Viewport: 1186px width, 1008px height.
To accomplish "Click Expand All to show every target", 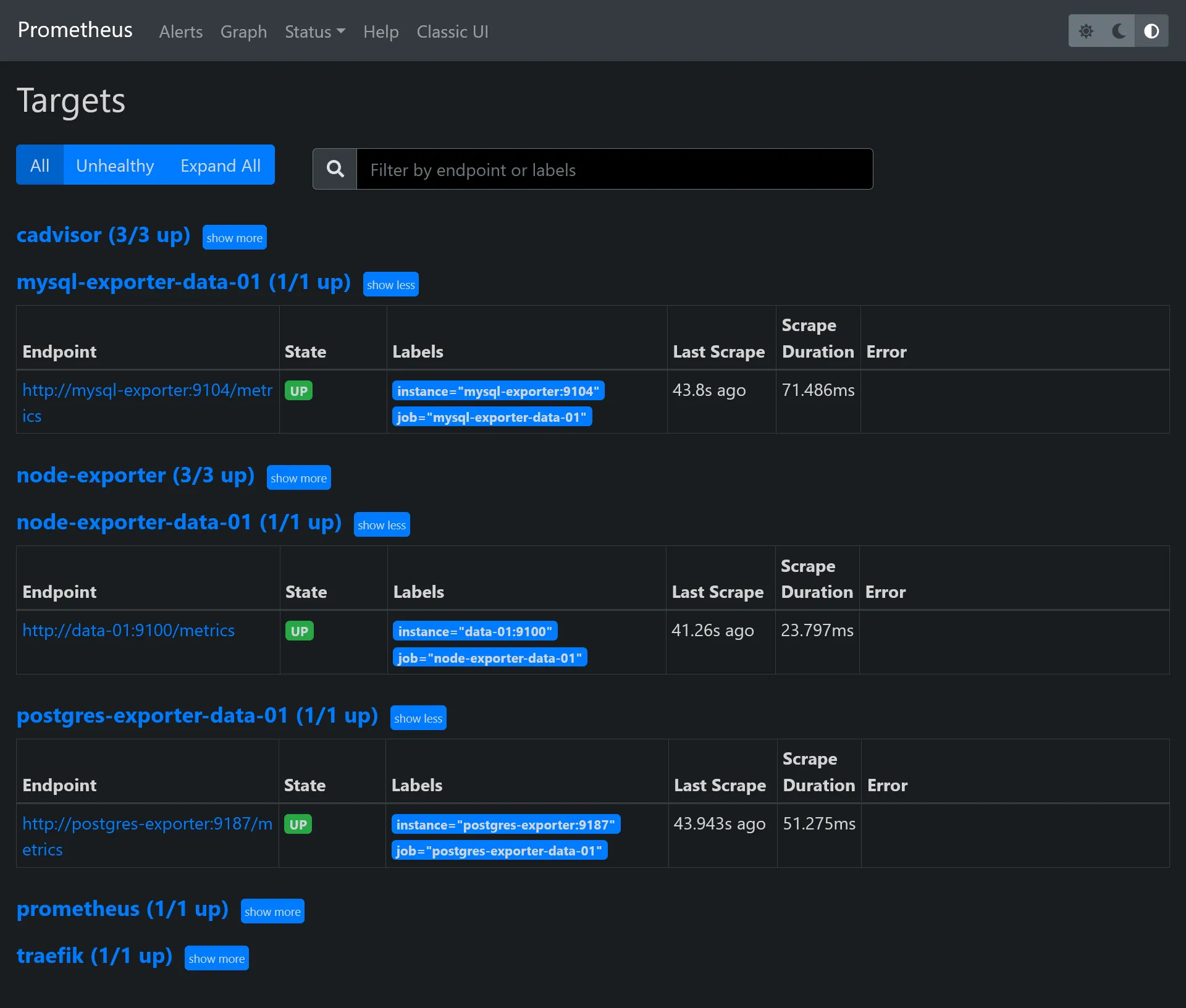I will click(x=220, y=165).
